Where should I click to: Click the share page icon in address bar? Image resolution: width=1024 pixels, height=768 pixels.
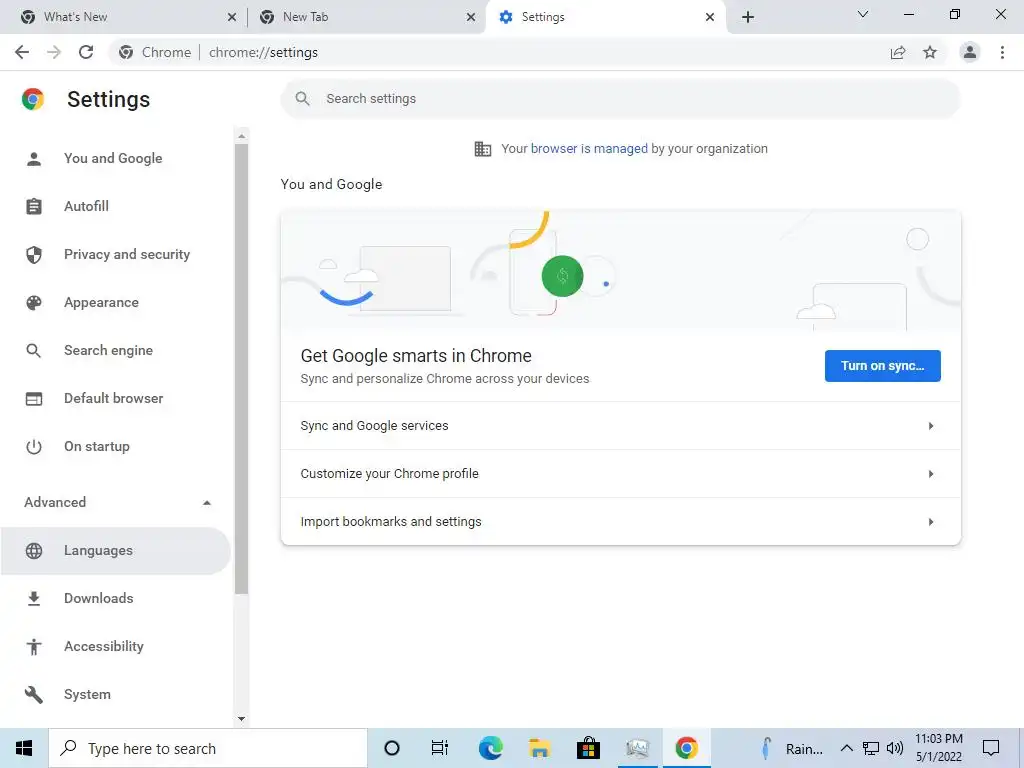click(898, 52)
